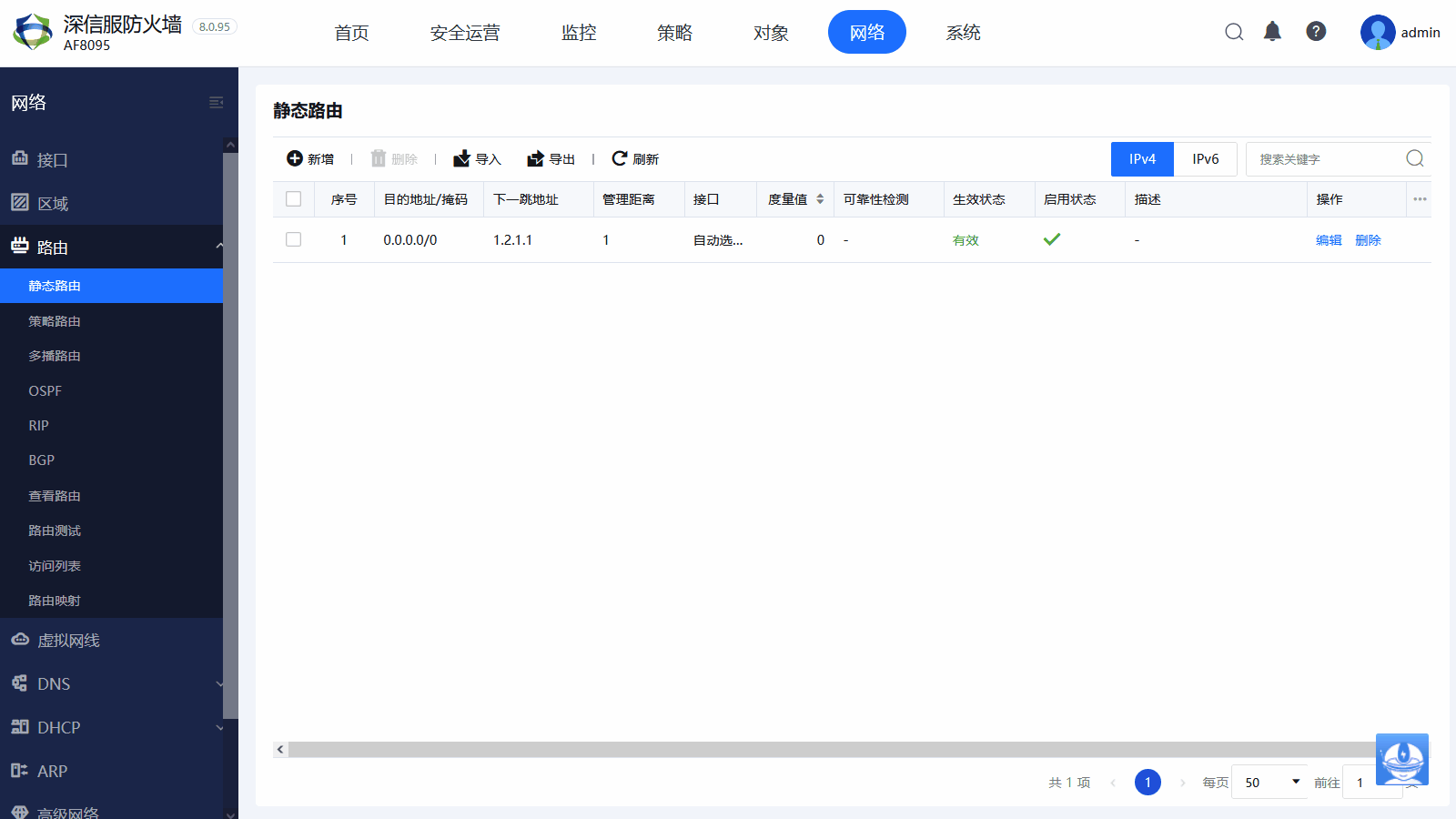
Task: Click the 新增 add route icon
Action: 295,158
